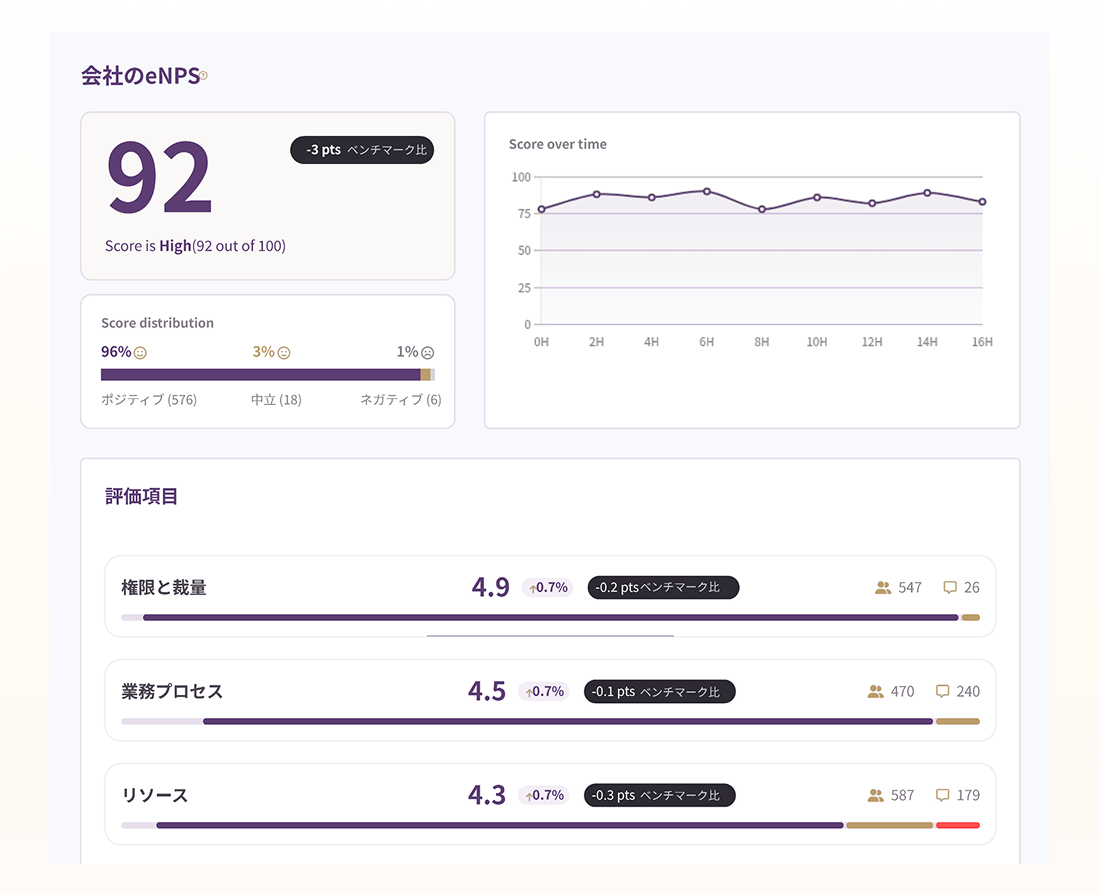Image resolution: width=1100 pixels, height=894 pixels.
Task: Click the respondents icon in リソース row
Action: (x=876, y=795)
